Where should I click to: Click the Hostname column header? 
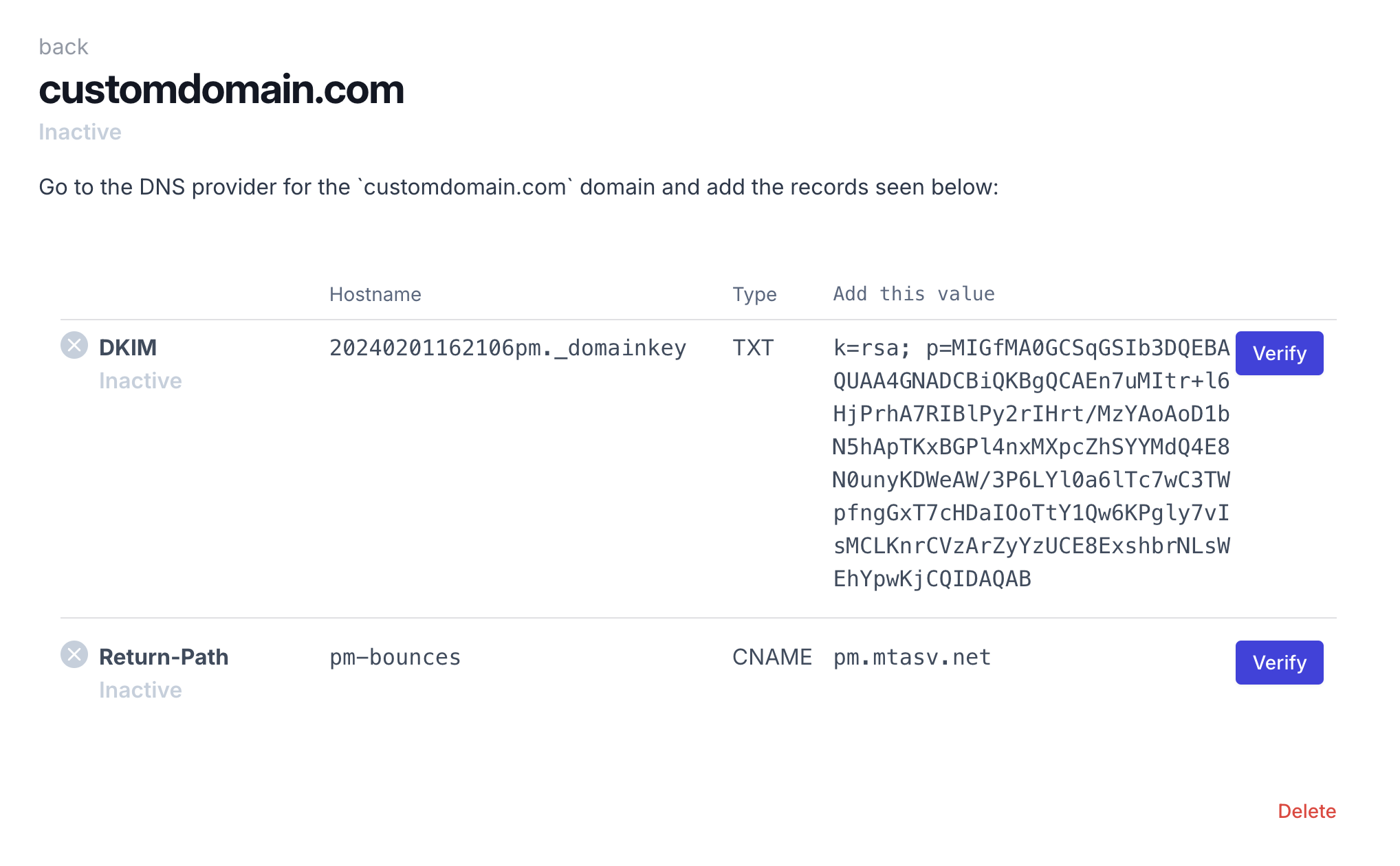[375, 294]
